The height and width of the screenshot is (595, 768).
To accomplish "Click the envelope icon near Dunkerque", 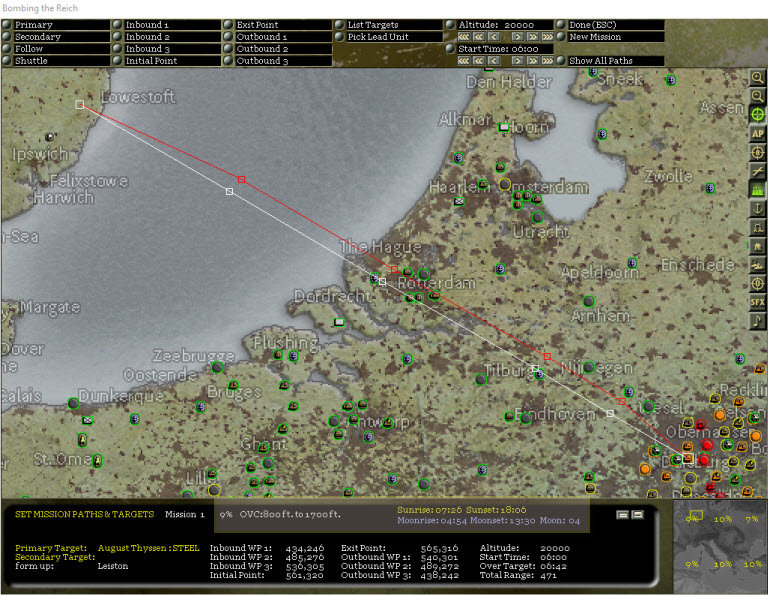I will 87,420.
